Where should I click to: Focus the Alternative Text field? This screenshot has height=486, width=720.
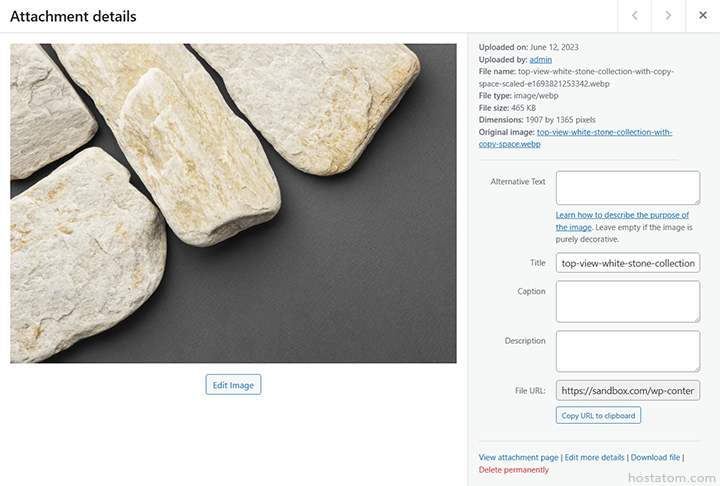coord(627,187)
